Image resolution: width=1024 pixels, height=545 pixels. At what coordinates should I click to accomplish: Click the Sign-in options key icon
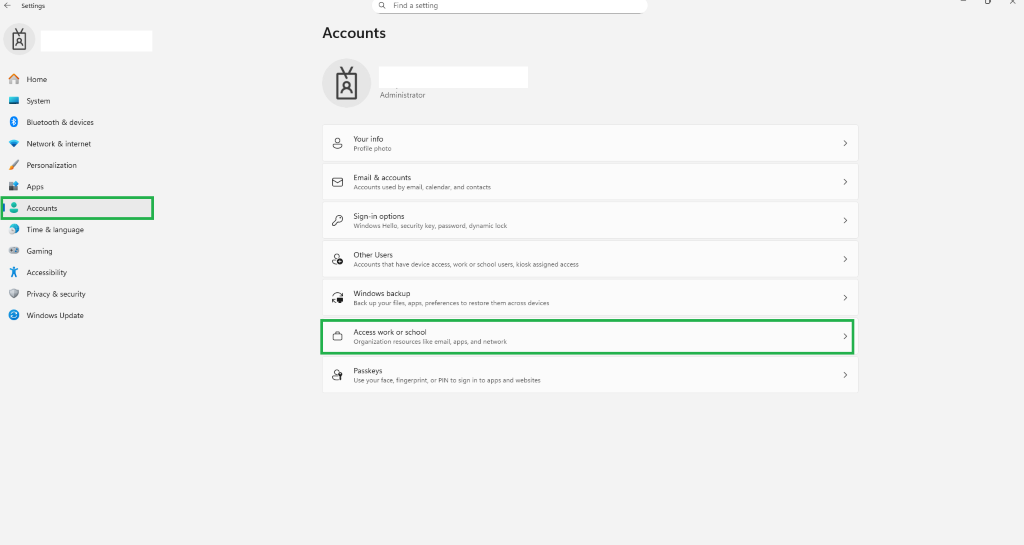point(338,221)
